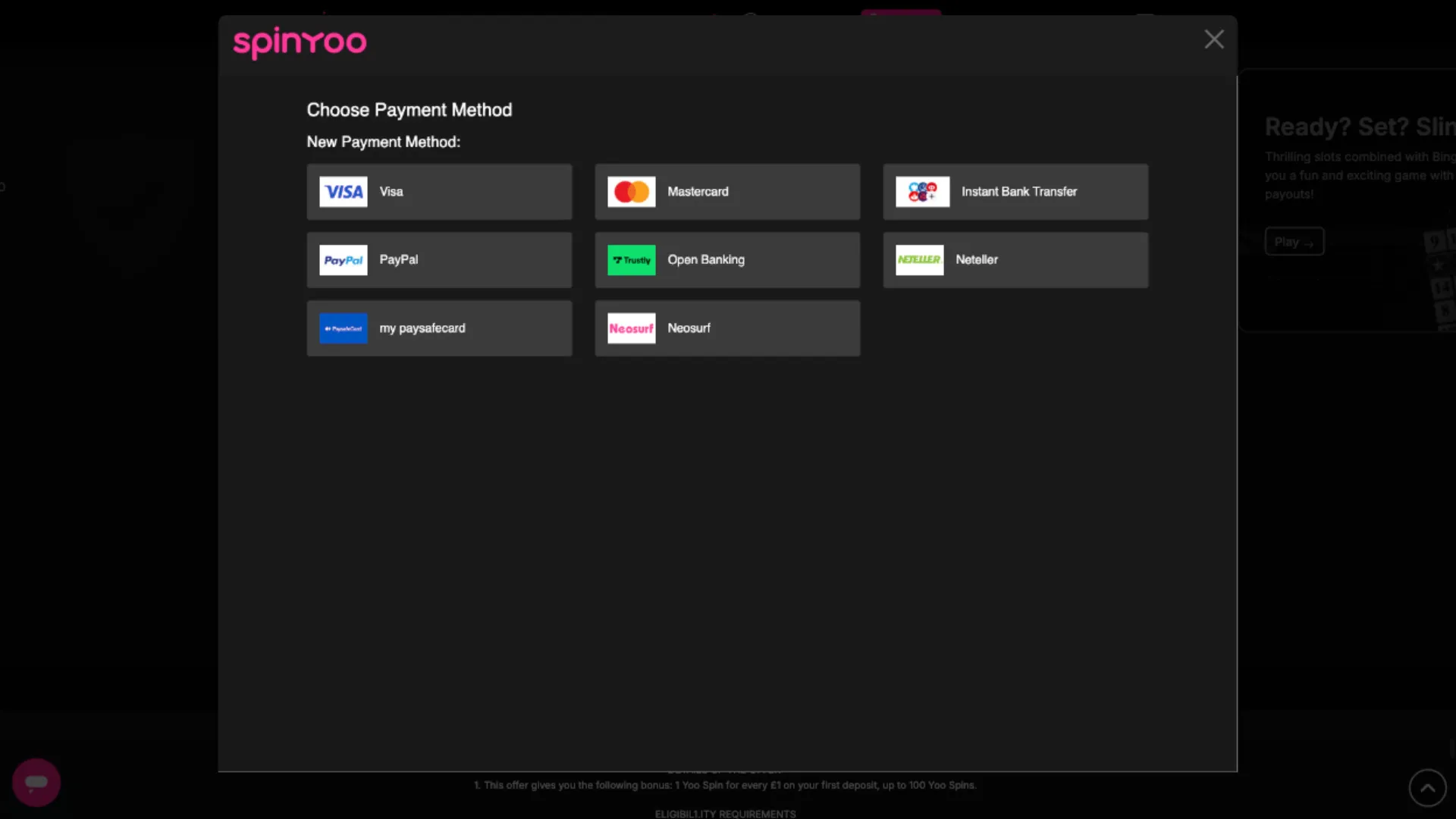Click the Play button behind the dialog
This screenshot has width=1456, height=819.
pos(1294,242)
